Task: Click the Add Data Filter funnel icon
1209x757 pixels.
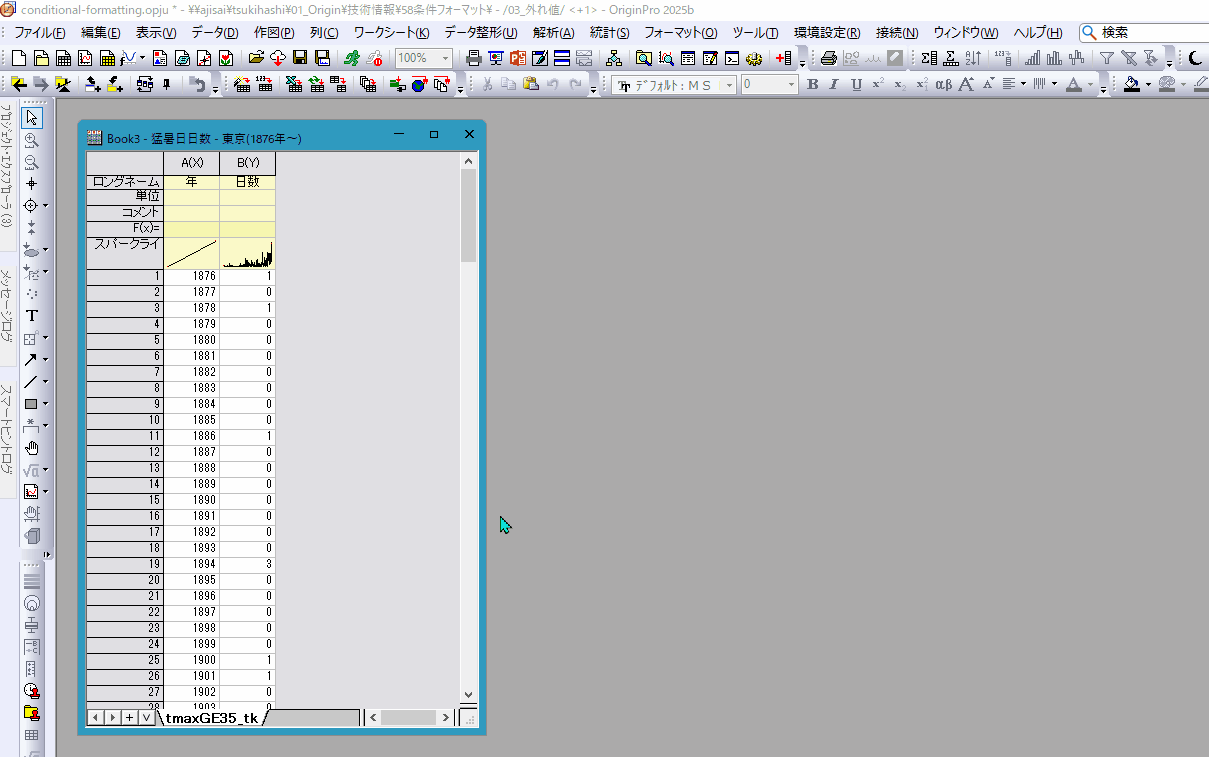Action: point(1108,58)
